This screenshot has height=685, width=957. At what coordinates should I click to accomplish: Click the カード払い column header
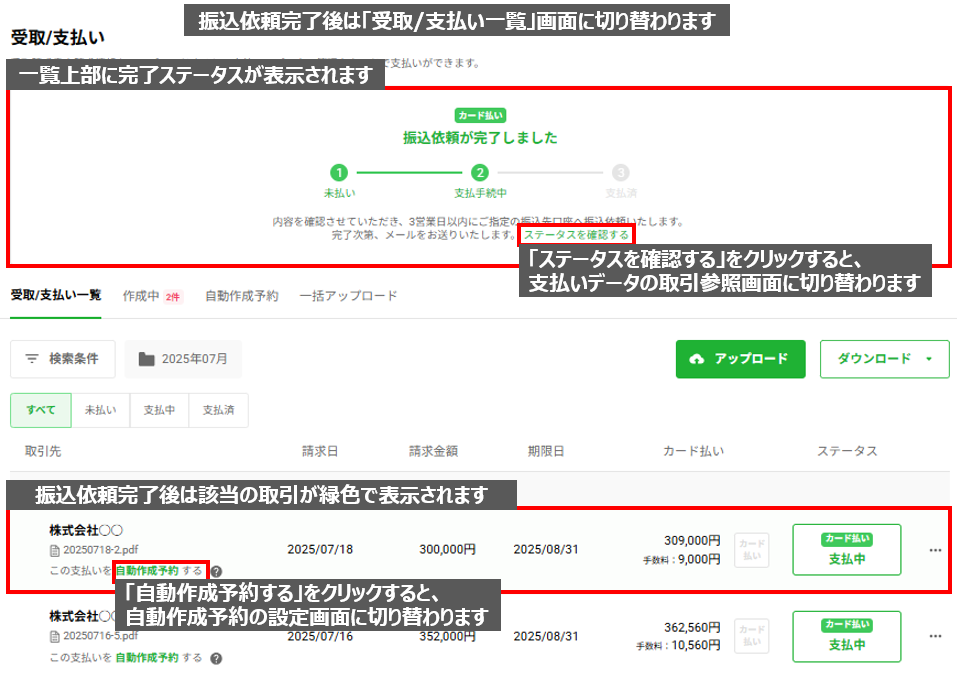point(693,451)
